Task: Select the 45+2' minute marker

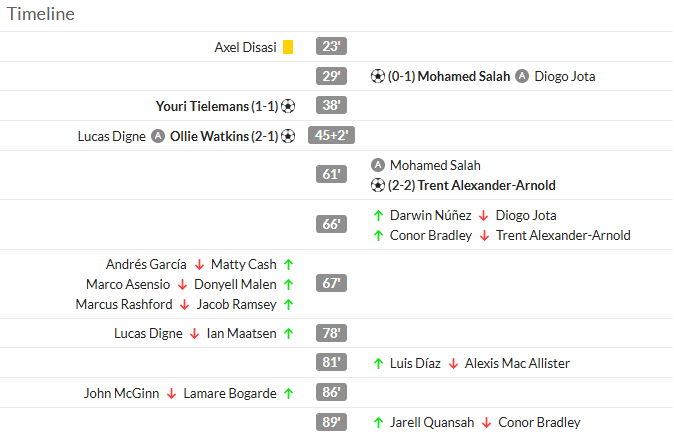Action: (331, 135)
